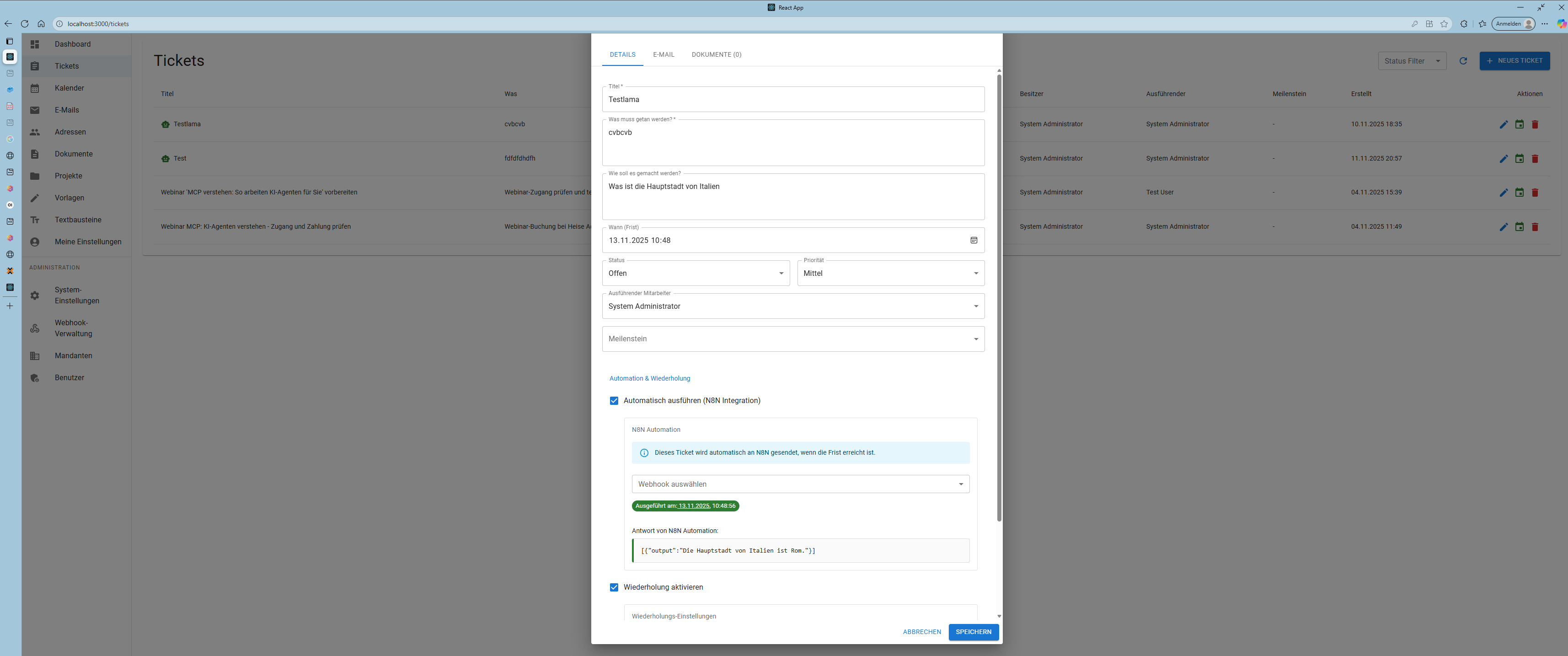Screen dimensions: 1568x656
Task: Uncheck Wiederholung aktivieren checkbox
Action: (614, 587)
